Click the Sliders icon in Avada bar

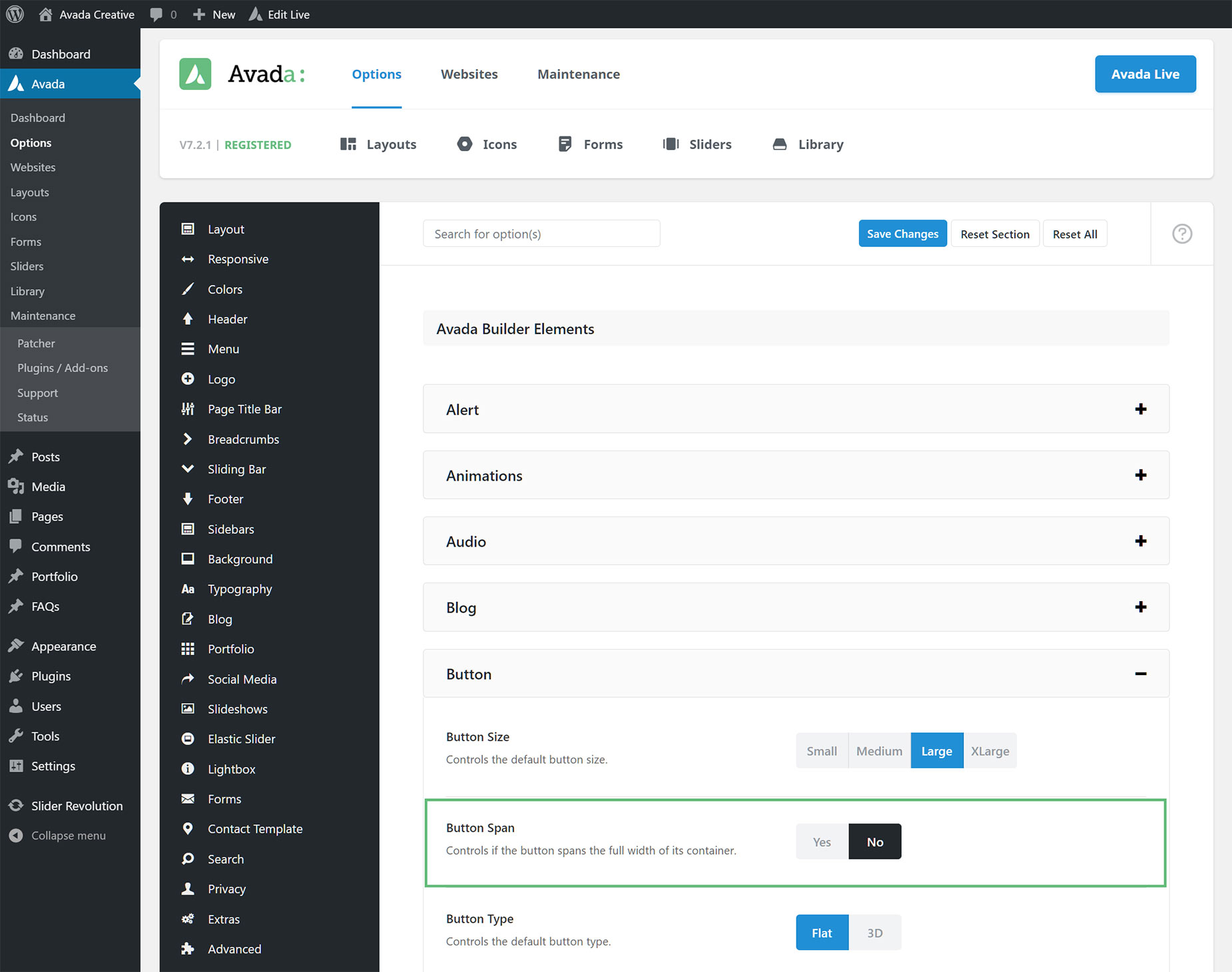(x=671, y=144)
